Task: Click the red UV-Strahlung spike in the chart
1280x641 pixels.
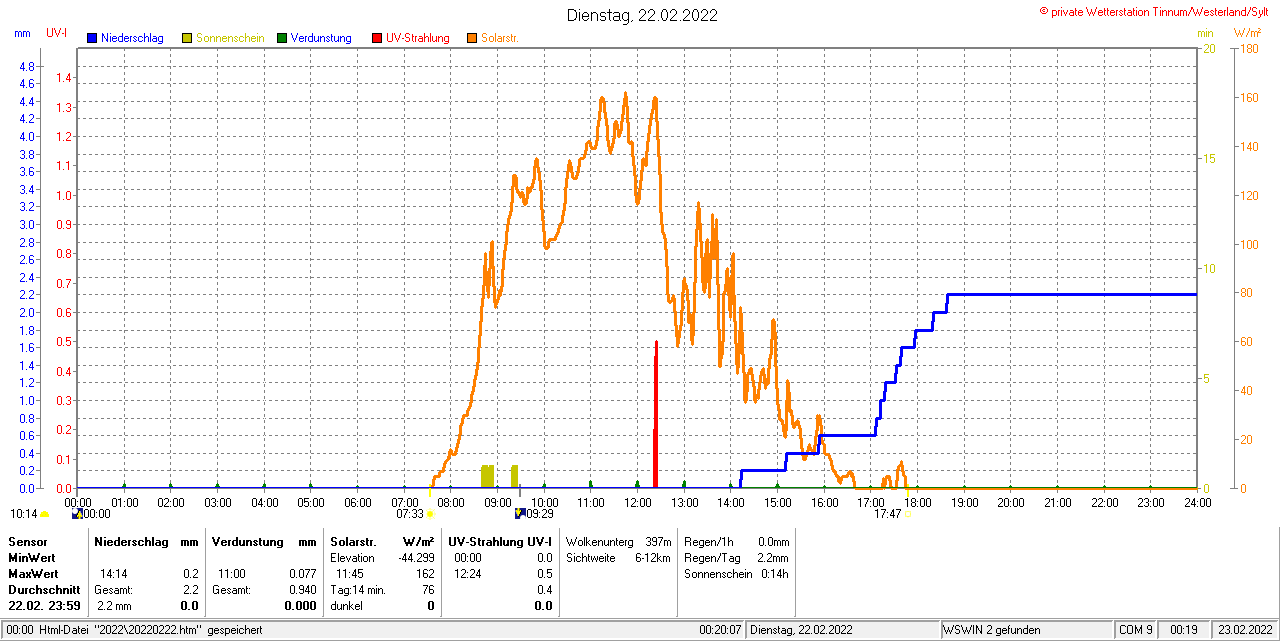Action: click(656, 415)
